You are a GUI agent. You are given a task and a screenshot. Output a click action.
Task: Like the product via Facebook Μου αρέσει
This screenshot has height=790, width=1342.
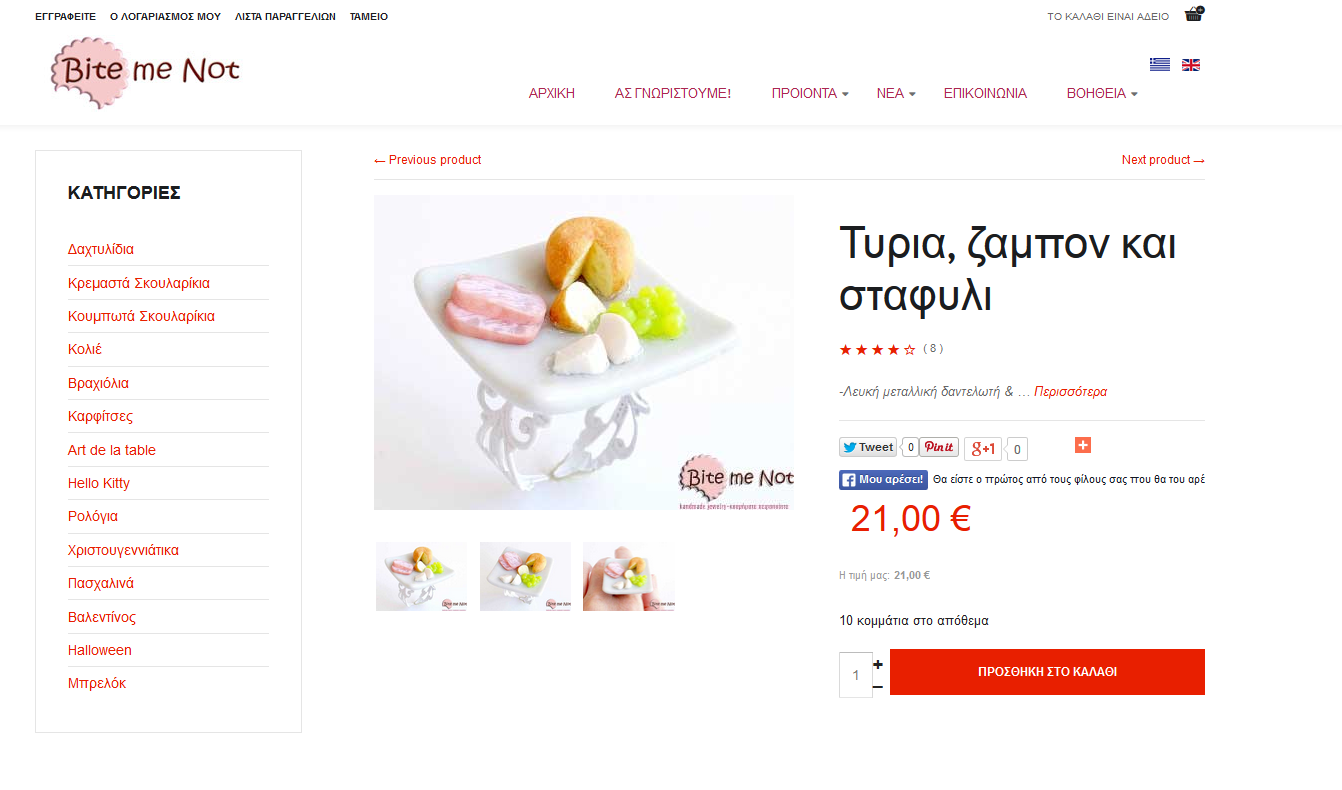click(883, 480)
